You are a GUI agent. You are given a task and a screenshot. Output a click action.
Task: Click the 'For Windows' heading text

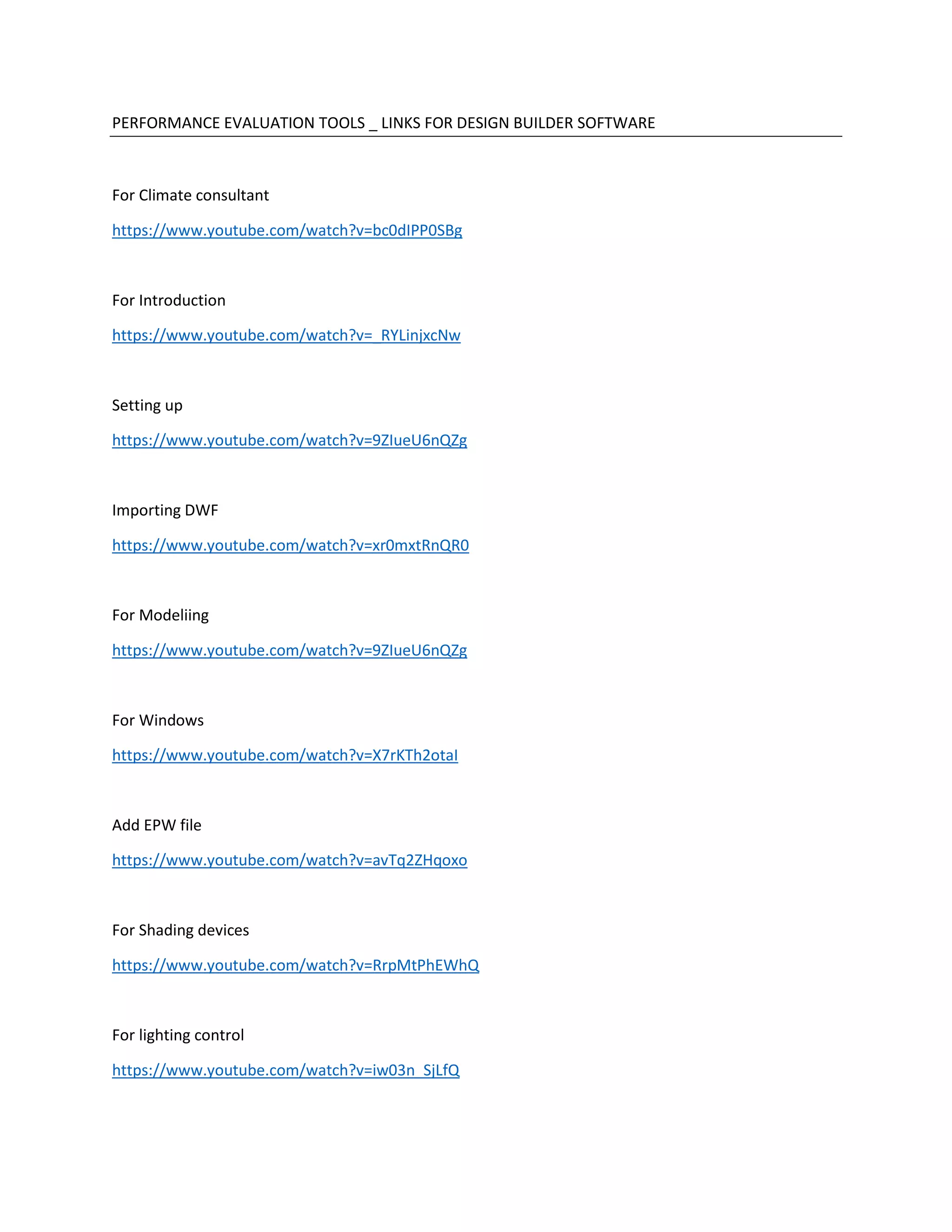158,720
